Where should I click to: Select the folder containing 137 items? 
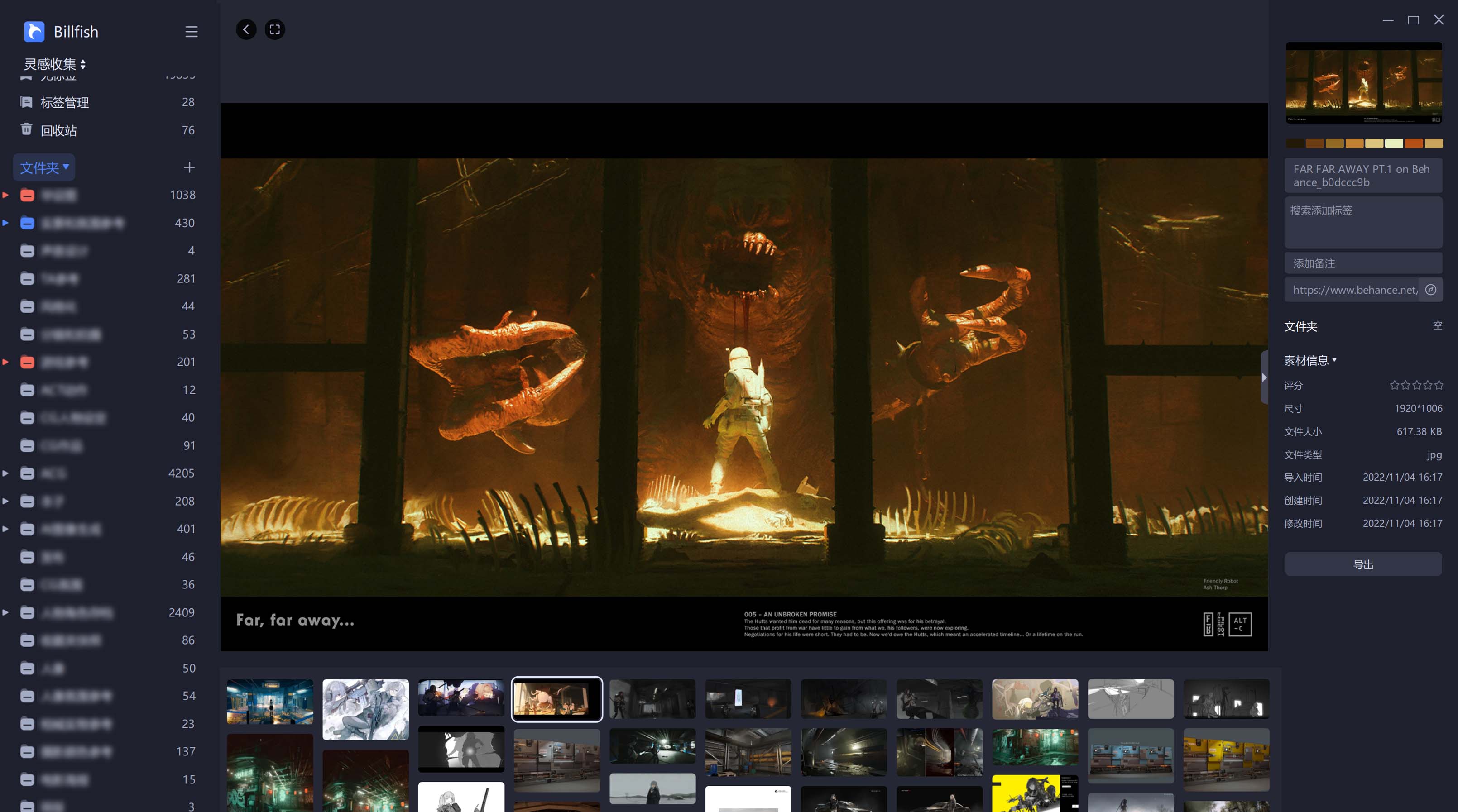coord(108,751)
